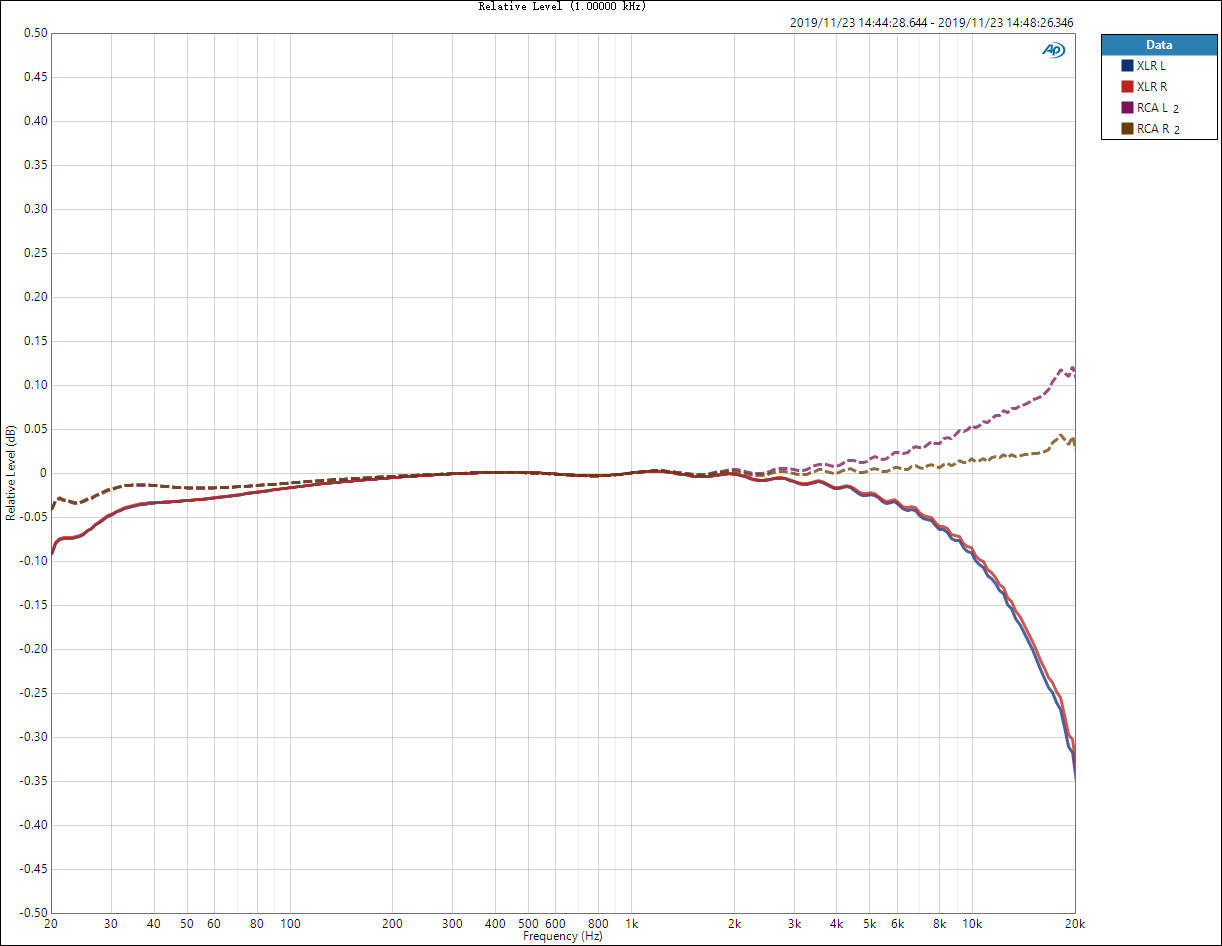Screen dimensions: 1222x946
Task: Click the blue XLR L legend swatch
Action: pyautogui.click(x=1127, y=66)
